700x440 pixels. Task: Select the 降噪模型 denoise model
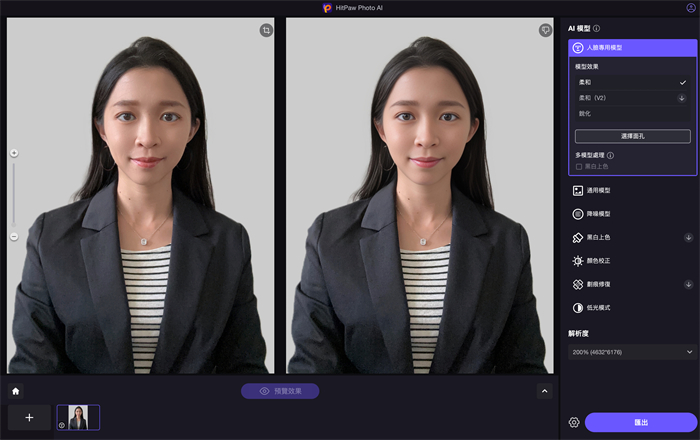[x=601, y=214]
